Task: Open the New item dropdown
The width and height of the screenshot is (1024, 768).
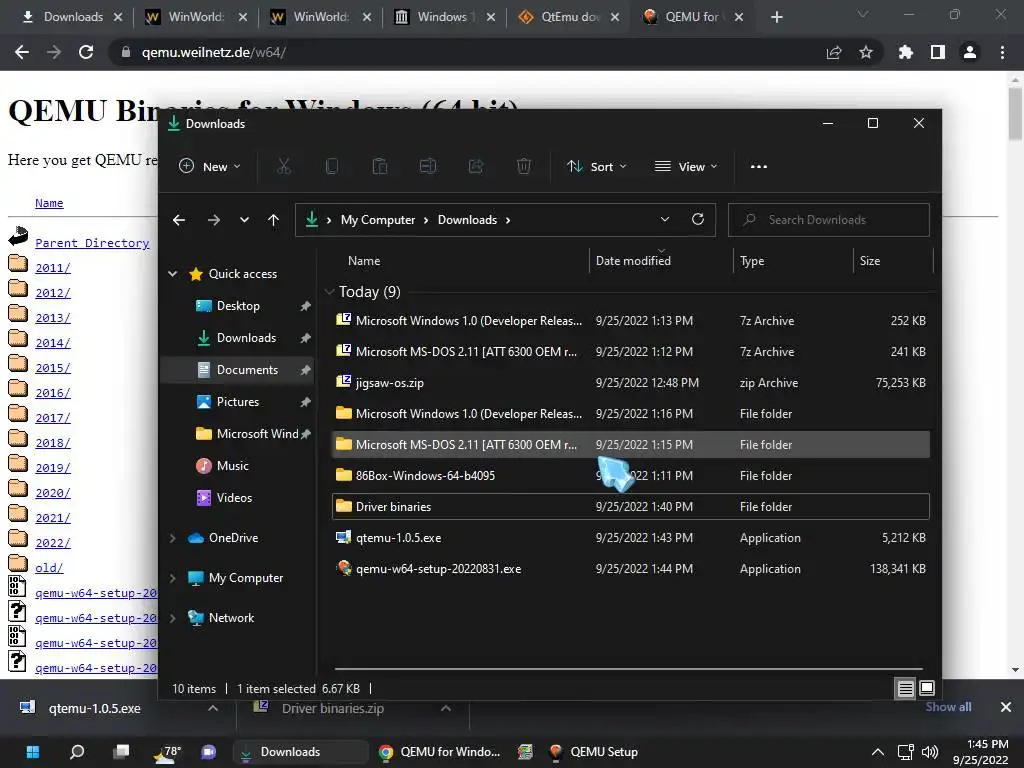Action: click(x=210, y=167)
